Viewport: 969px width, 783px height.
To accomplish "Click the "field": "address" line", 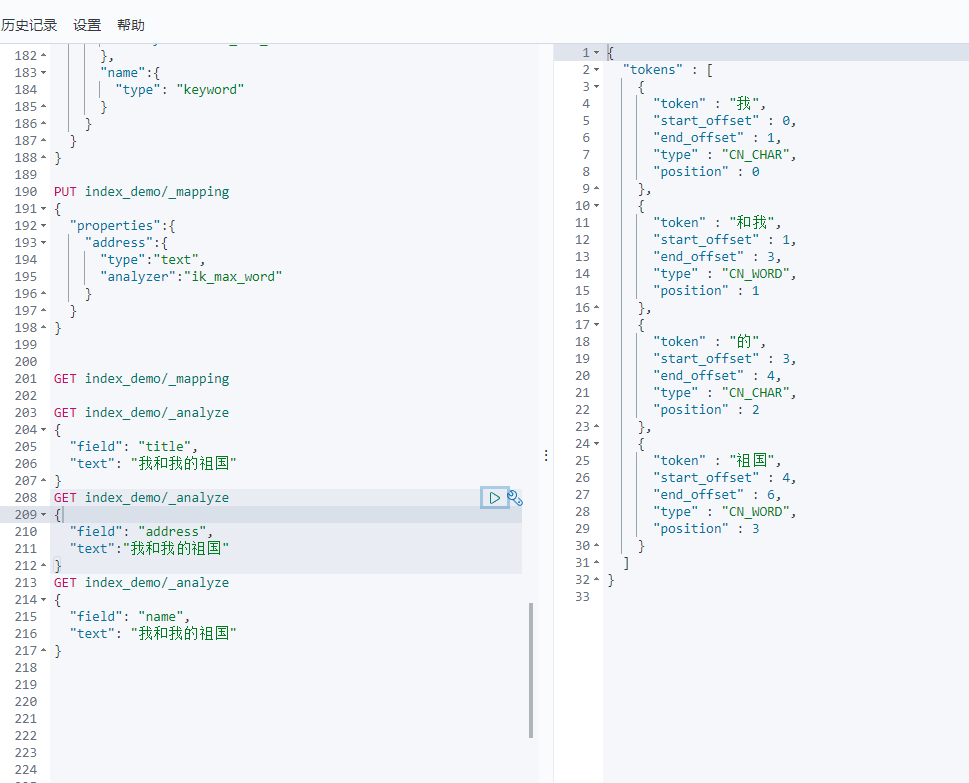I will coord(141,531).
